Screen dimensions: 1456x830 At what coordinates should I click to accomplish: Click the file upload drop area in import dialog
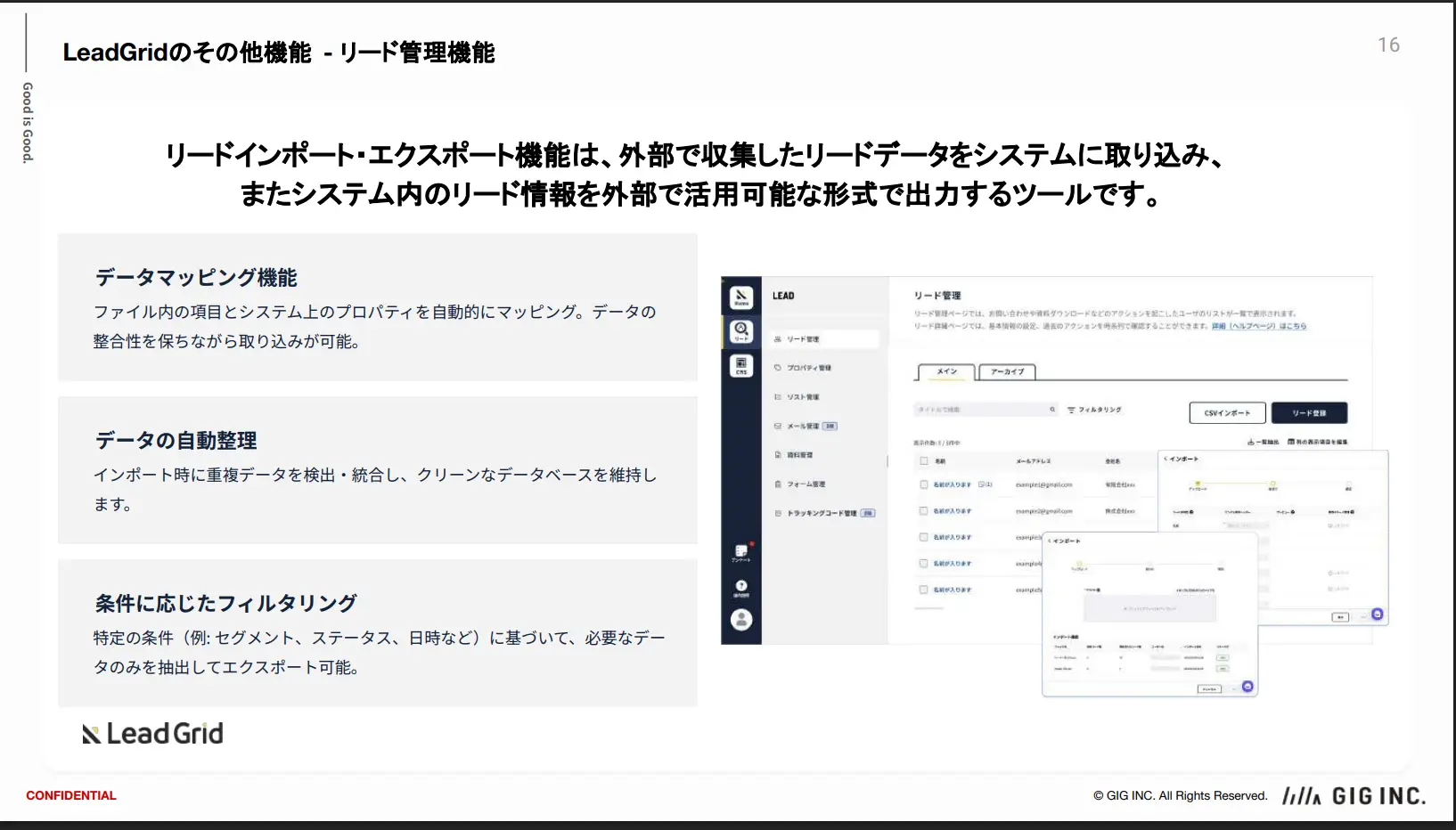(1149, 608)
